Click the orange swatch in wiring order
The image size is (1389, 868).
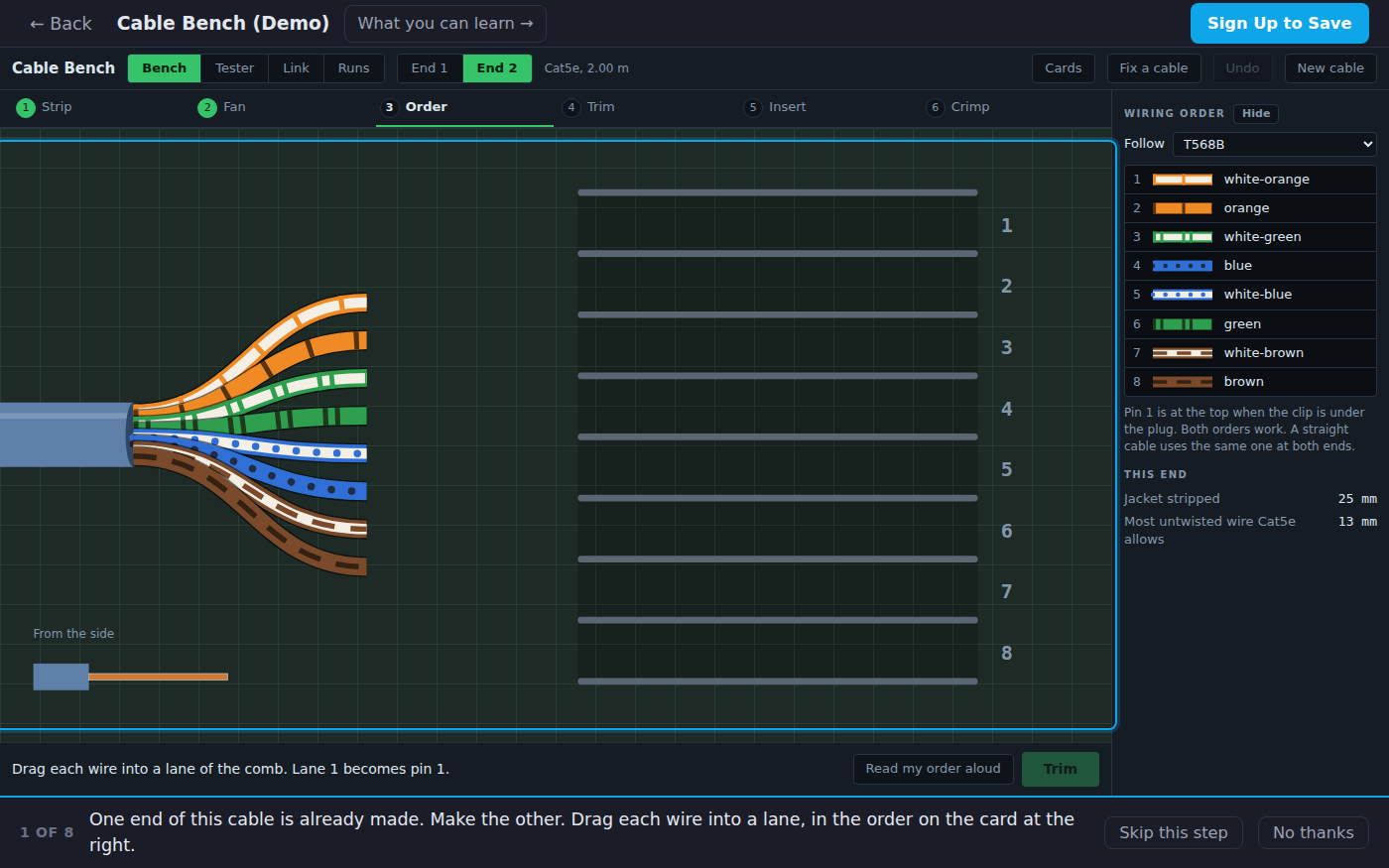point(1183,208)
